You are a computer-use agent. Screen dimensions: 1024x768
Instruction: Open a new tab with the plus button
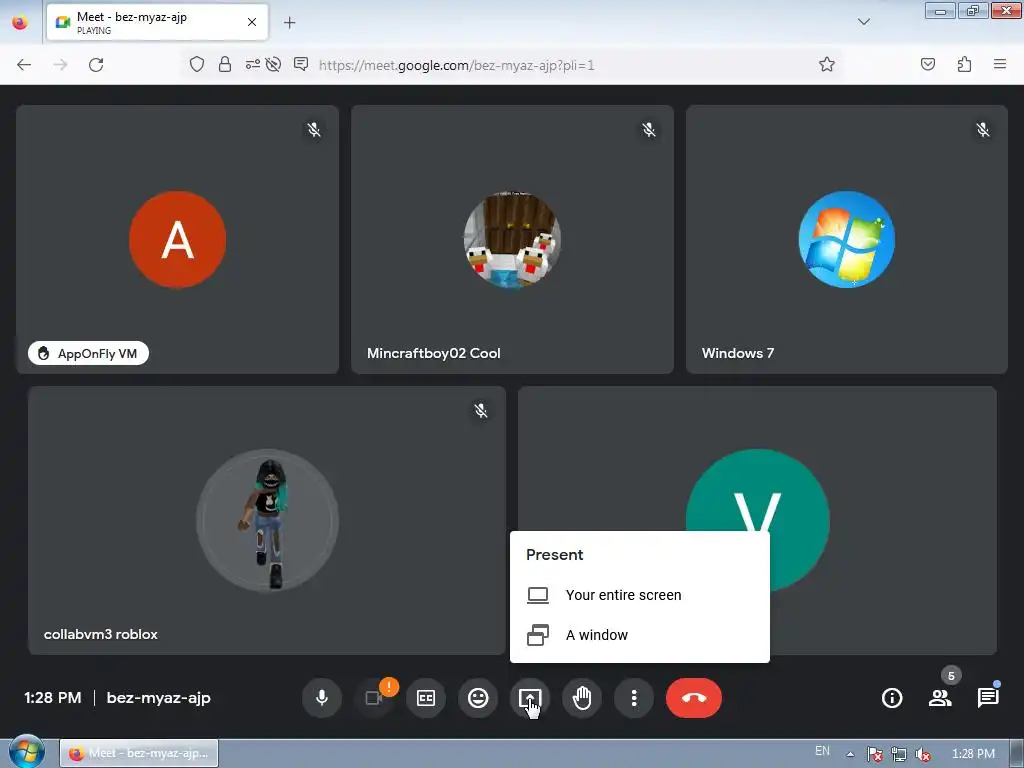pos(289,23)
